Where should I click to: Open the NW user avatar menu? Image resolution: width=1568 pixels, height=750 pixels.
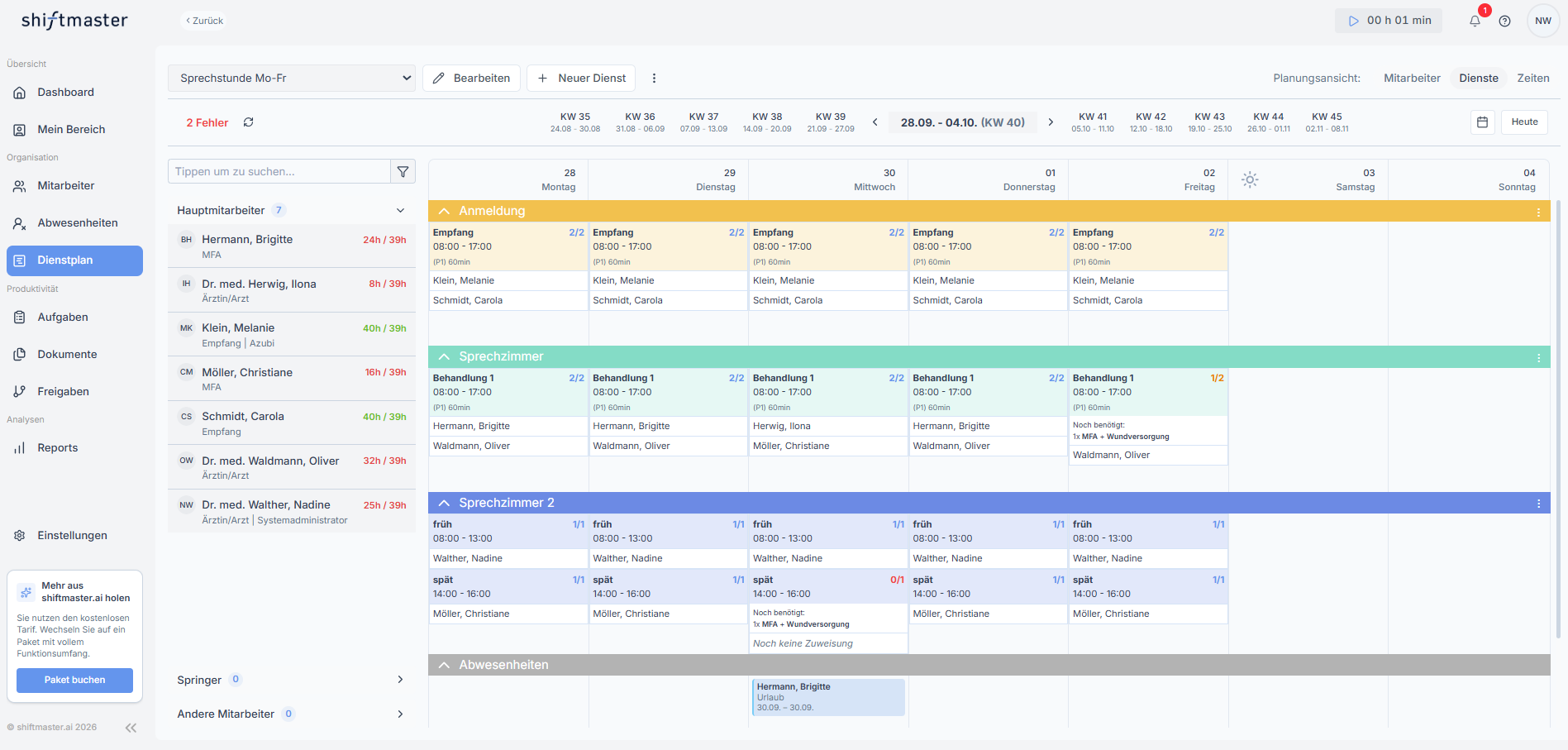click(1543, 21)
